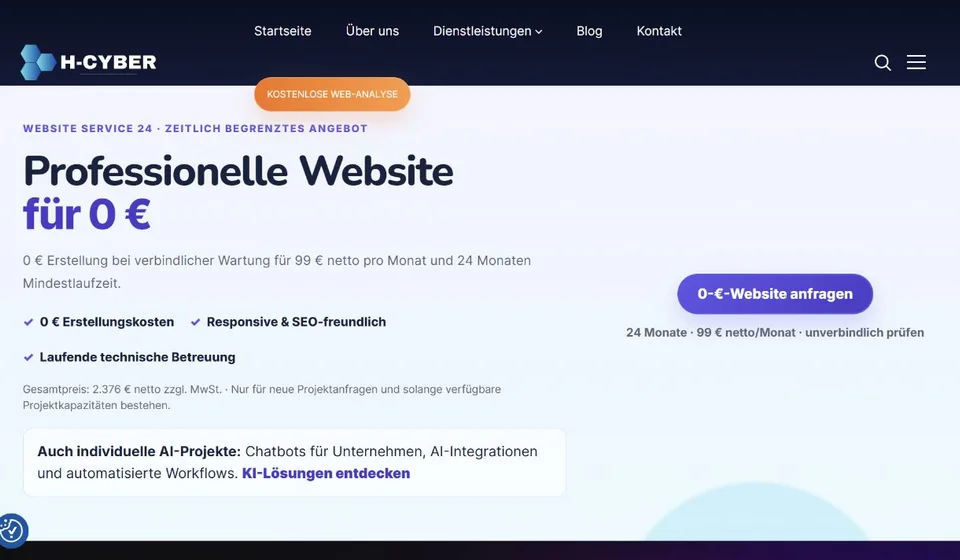
Task: Click the 'Laufende technische Betreuung' text
Action: coord(137,357)
